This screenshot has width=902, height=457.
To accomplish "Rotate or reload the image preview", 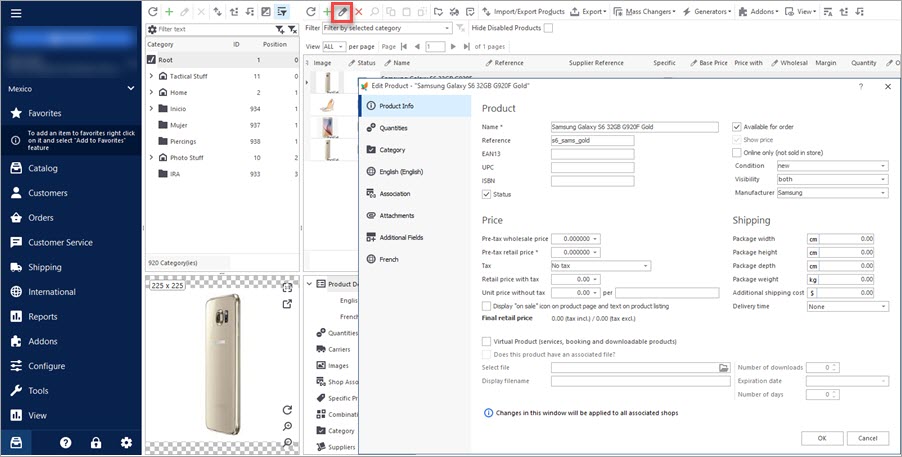I will (x=287, y=410).
